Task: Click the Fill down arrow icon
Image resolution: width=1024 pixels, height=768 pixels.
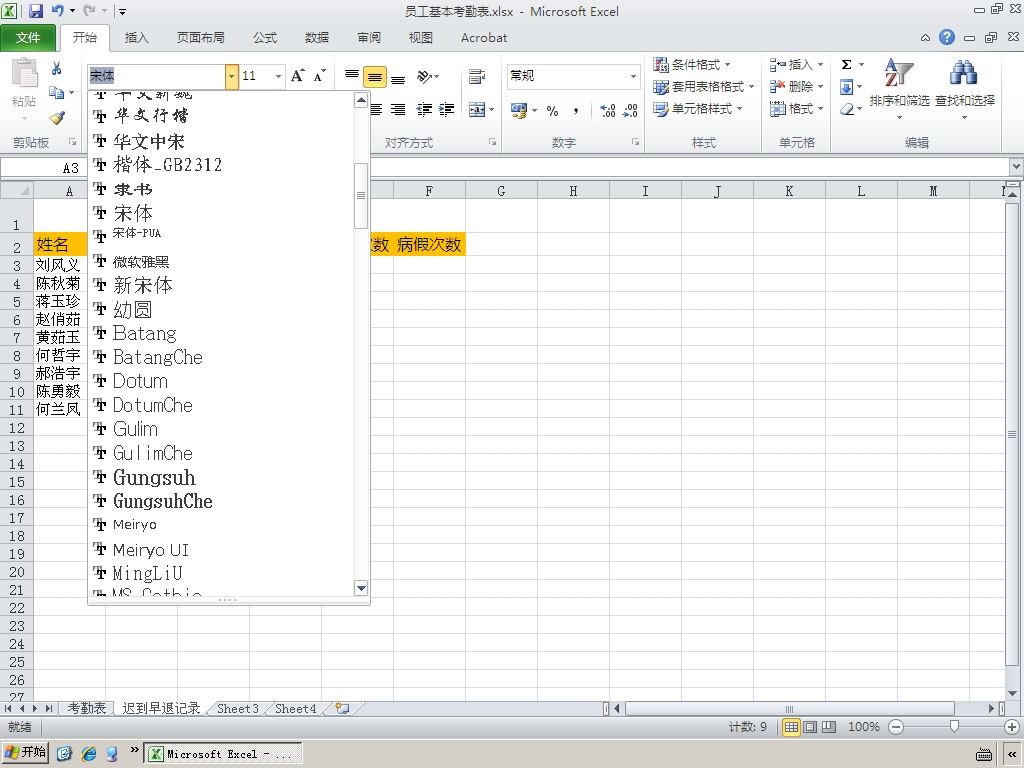Action: pyautogui.click(x=846, y=86)
